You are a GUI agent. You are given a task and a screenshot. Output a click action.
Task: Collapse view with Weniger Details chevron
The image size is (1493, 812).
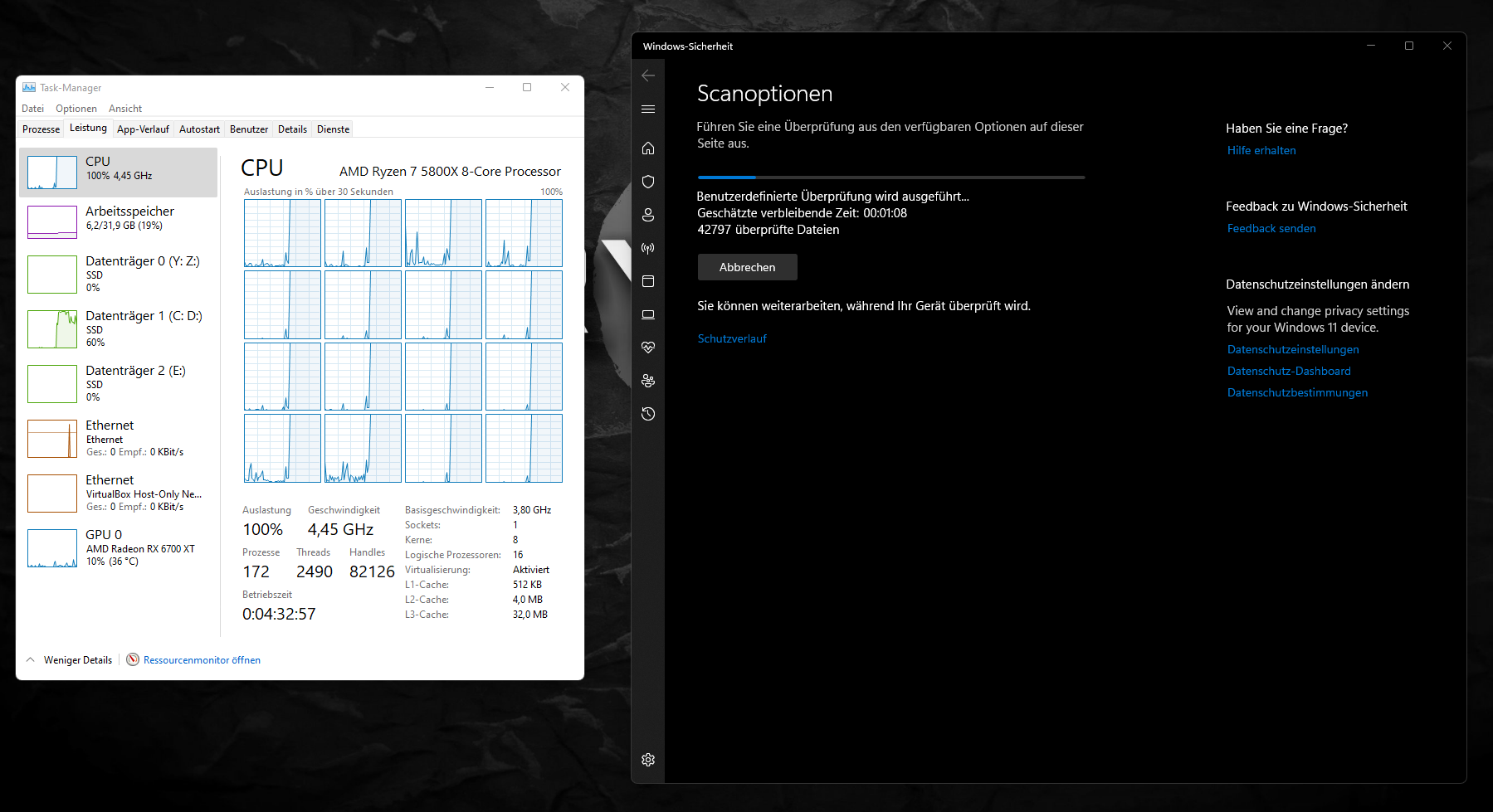pyautogui.click(x=31, y=660)
